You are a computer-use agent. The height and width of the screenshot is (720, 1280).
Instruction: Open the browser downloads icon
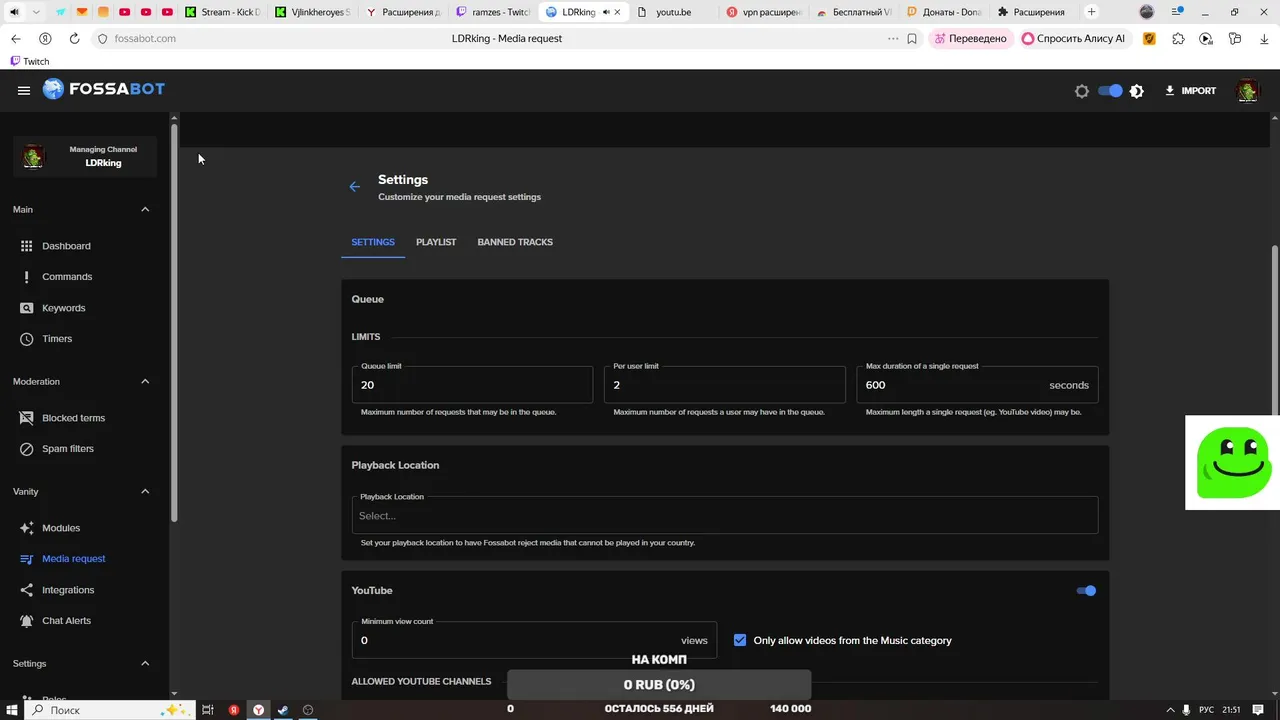tap(1264, 39)
